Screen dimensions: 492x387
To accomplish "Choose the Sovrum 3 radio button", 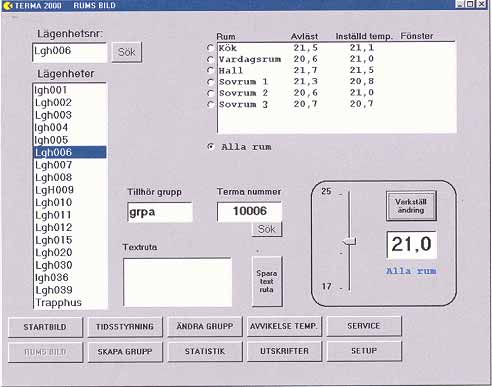I will tap(210, 104).
